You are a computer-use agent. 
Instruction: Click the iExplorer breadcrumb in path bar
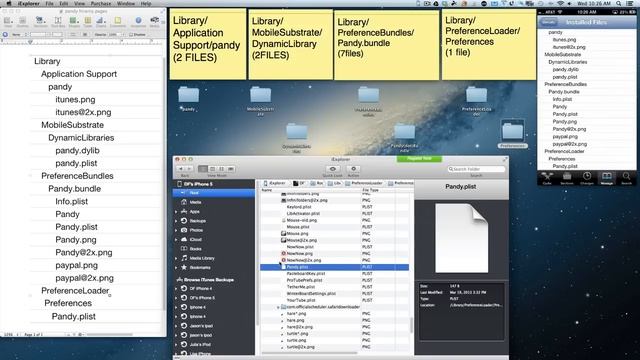pos(275,183)
